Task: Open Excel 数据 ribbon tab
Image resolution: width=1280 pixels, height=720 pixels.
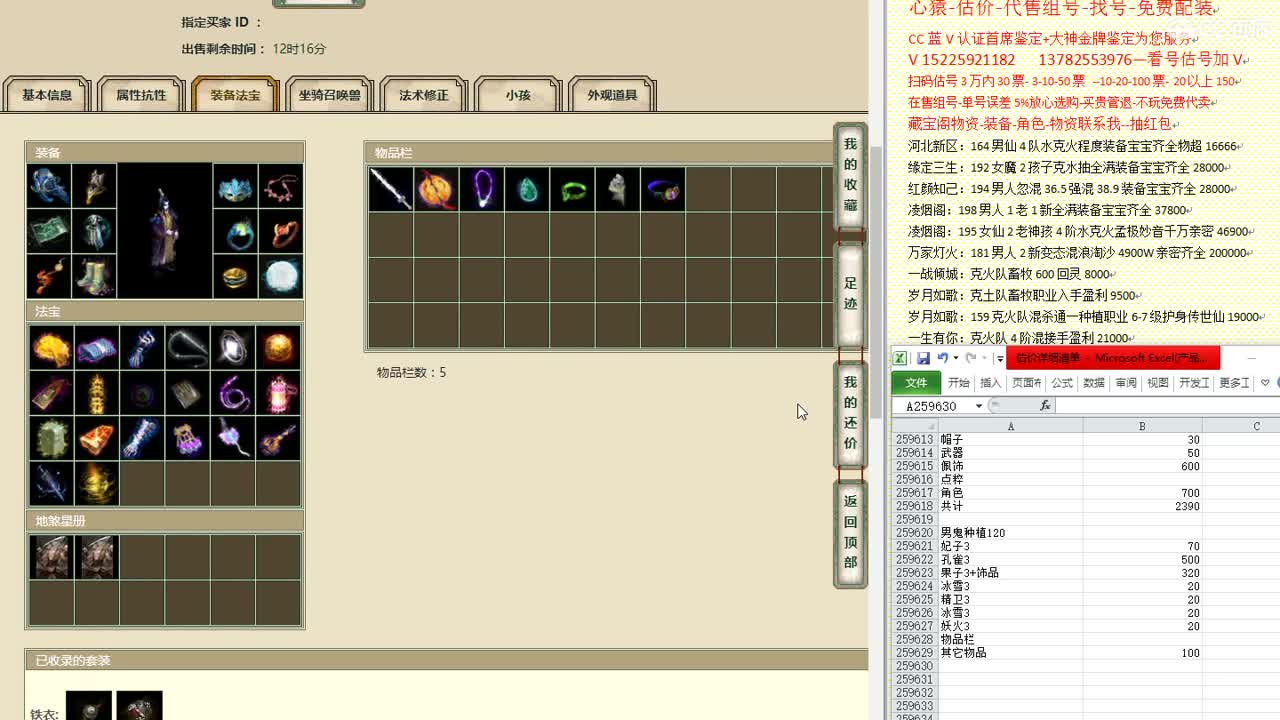Action: [x=1094, y=383]
